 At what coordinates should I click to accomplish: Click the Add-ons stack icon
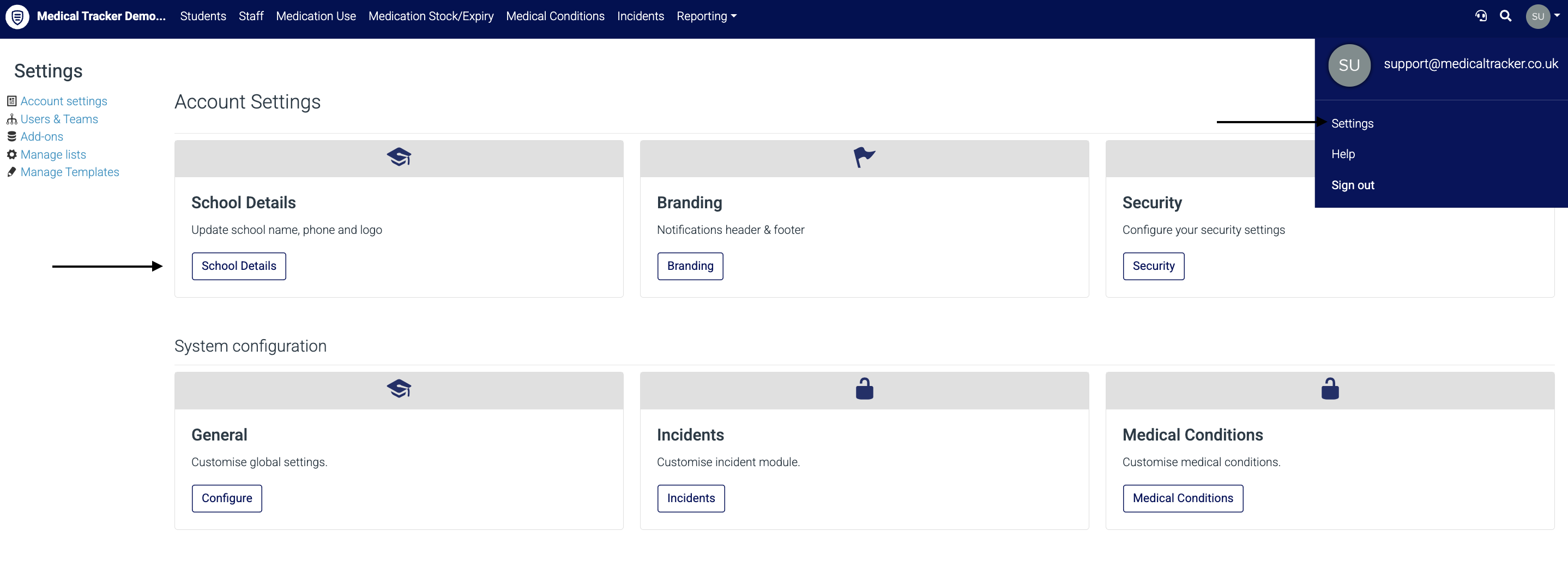pyautogui.click(x=11, y=136)
